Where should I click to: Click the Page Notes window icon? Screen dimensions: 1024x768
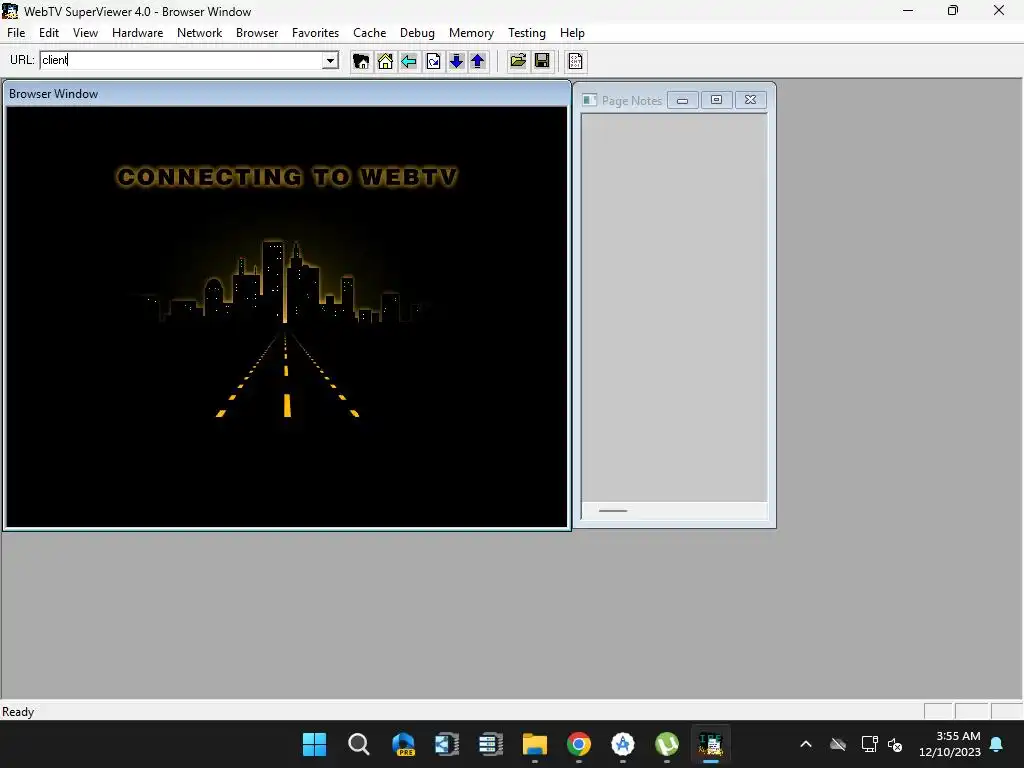point(590,100)
